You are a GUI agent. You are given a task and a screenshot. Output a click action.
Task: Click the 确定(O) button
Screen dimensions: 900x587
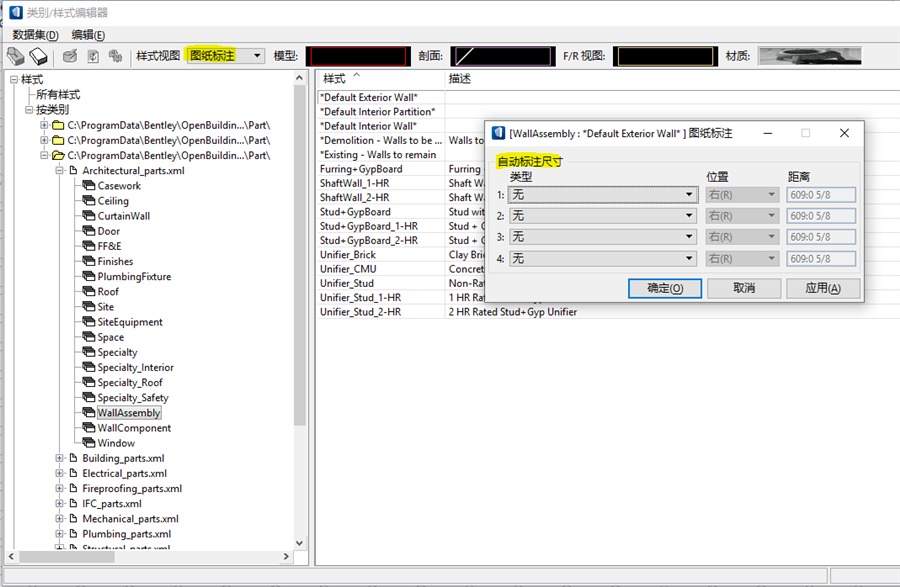[665, 288]
